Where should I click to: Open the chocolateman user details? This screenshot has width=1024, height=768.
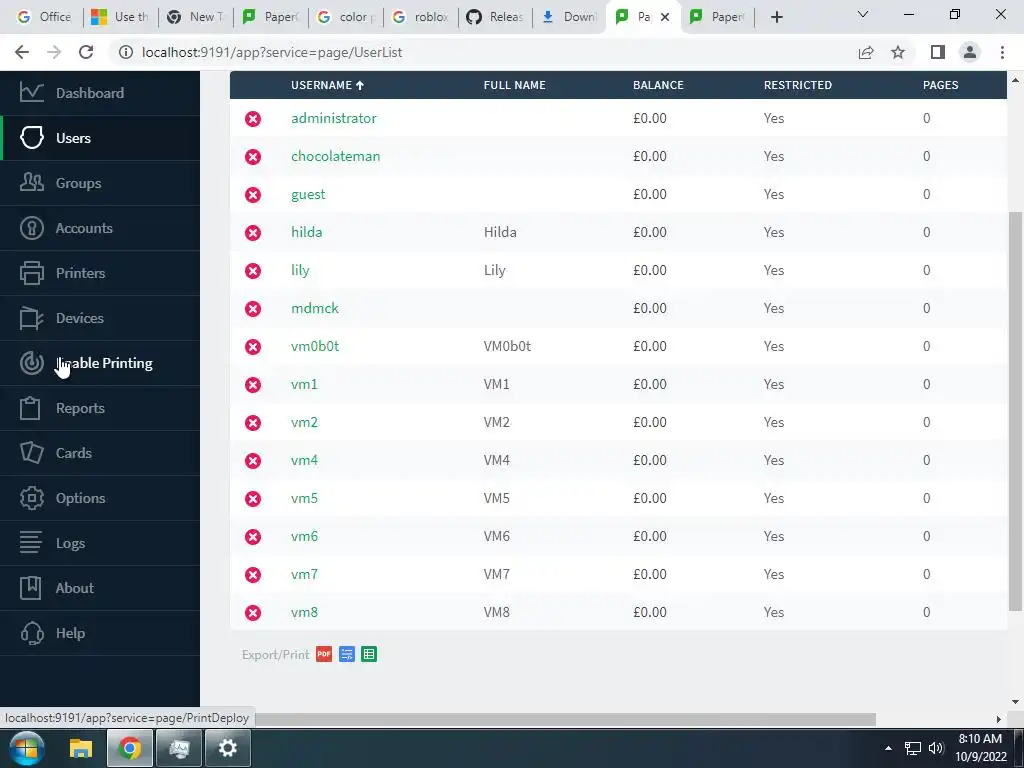(336, 156)
